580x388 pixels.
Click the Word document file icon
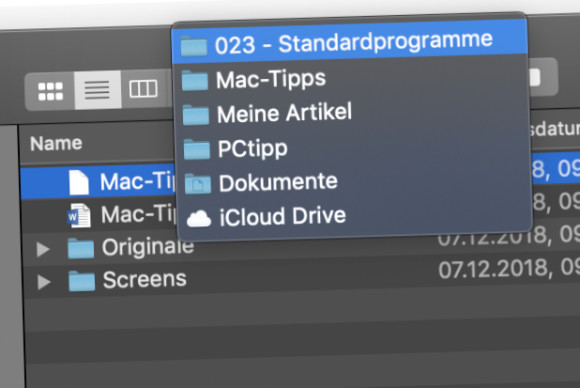coord(79,215)
